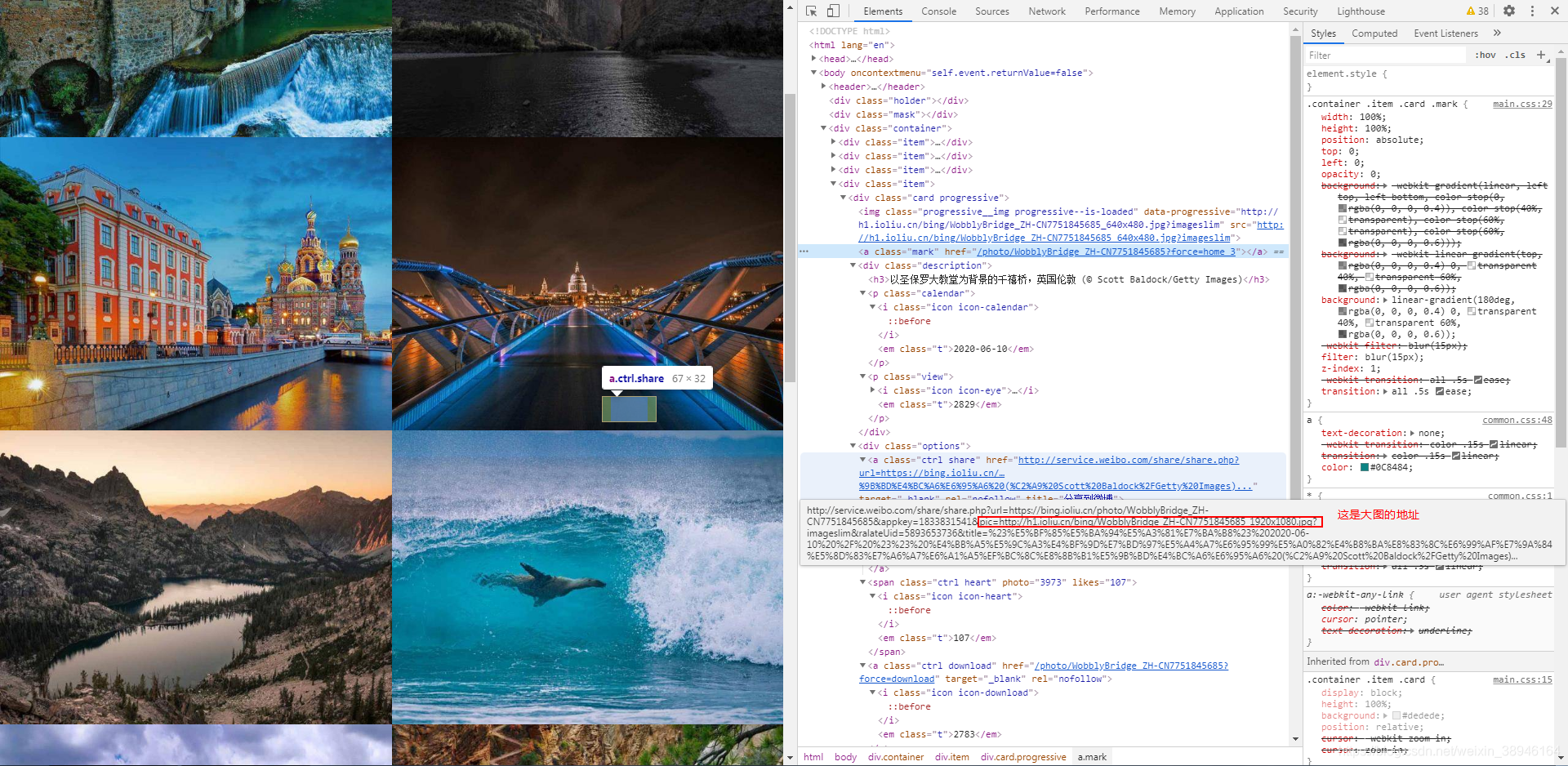This screenshot has width=1568, height=766.
Task: Switch to the Event Listeners tab
Action: (x=1445, y=33)
